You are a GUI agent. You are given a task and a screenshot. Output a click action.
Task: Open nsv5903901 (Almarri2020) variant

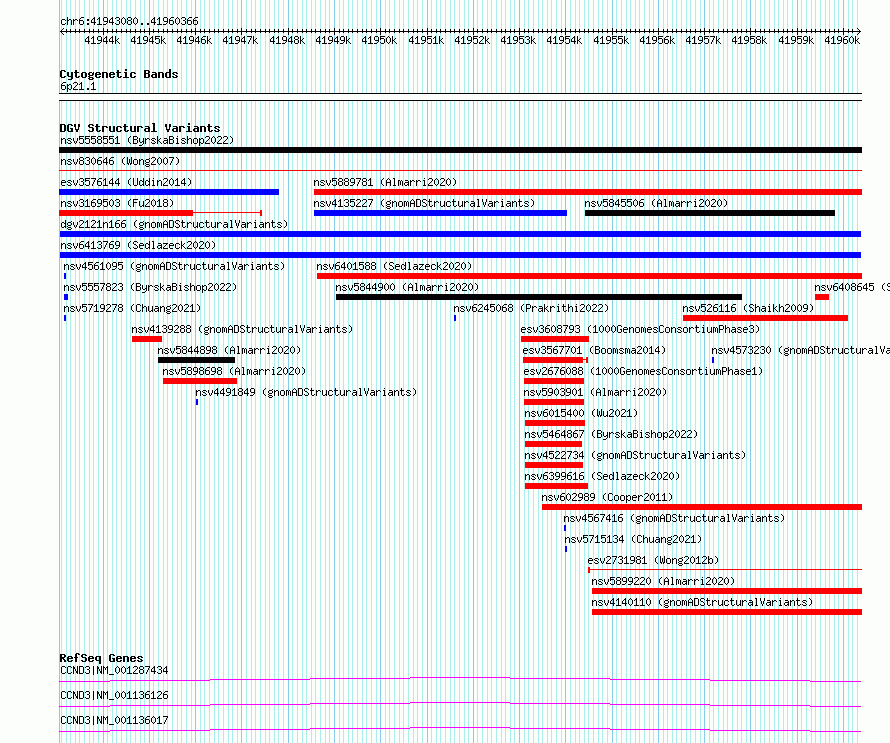(595, 392)
